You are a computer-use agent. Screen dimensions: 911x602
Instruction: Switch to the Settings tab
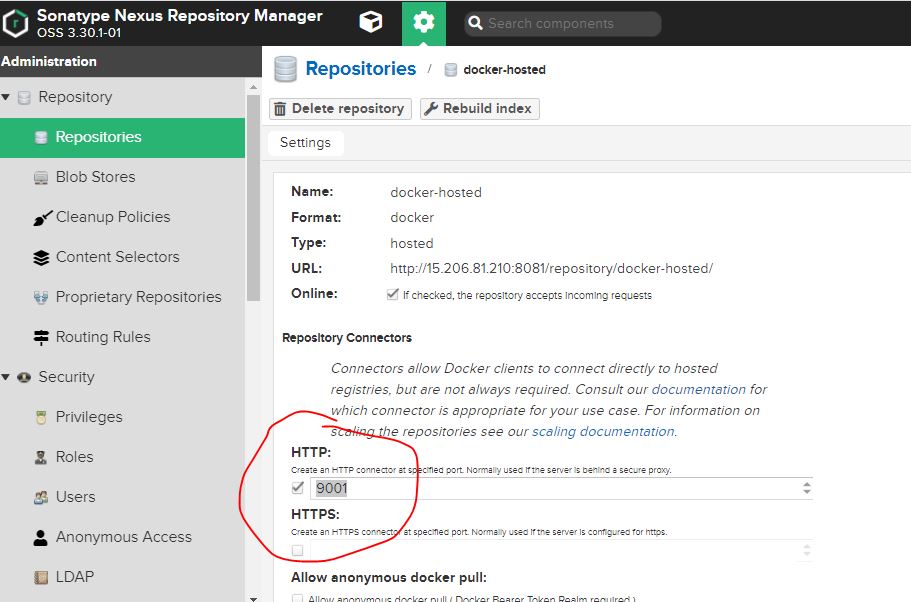pos(305,143)
